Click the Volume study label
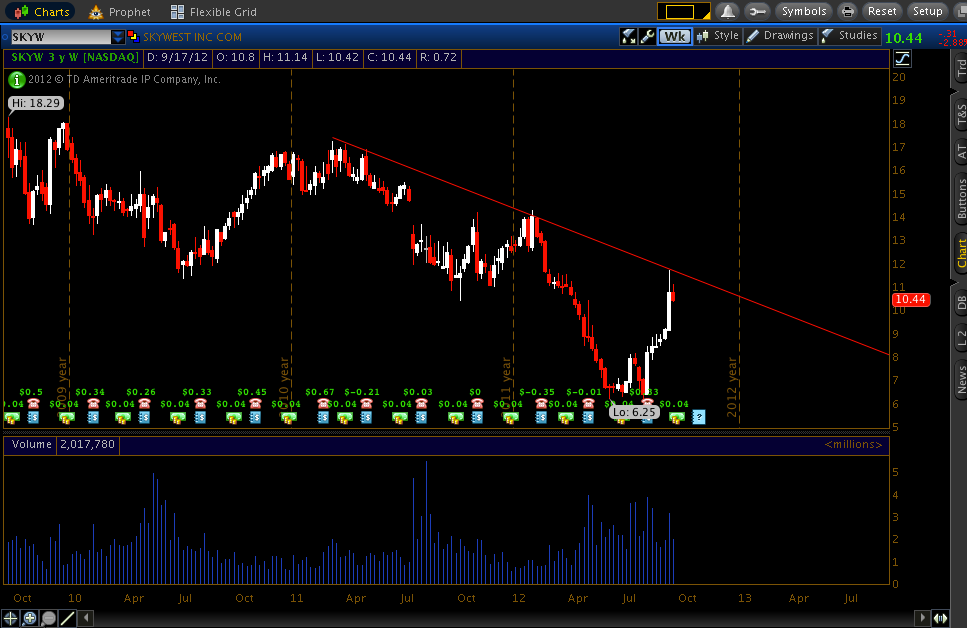 tap(31, 444)
